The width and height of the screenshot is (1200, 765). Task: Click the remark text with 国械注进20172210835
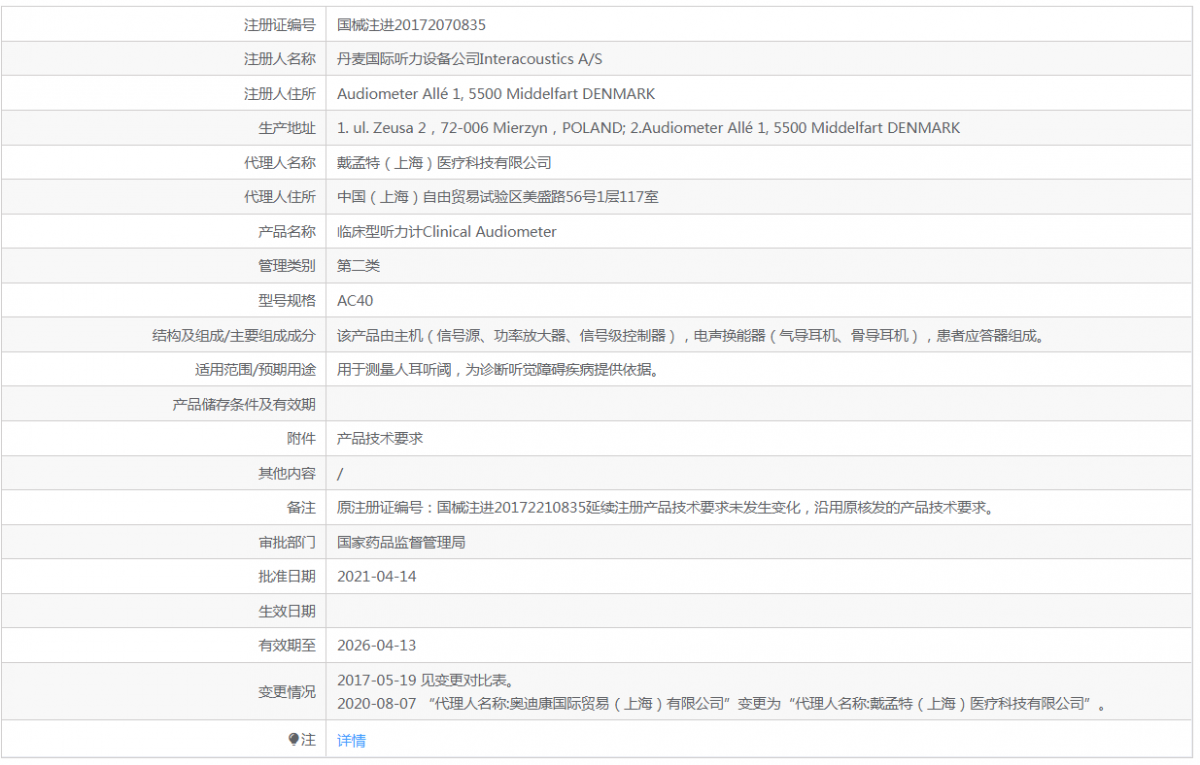[666, 508]
